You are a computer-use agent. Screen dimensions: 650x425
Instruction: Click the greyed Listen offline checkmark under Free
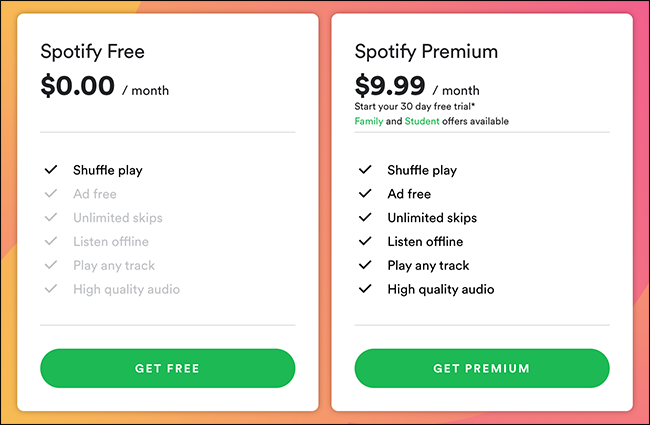[51, 242]
